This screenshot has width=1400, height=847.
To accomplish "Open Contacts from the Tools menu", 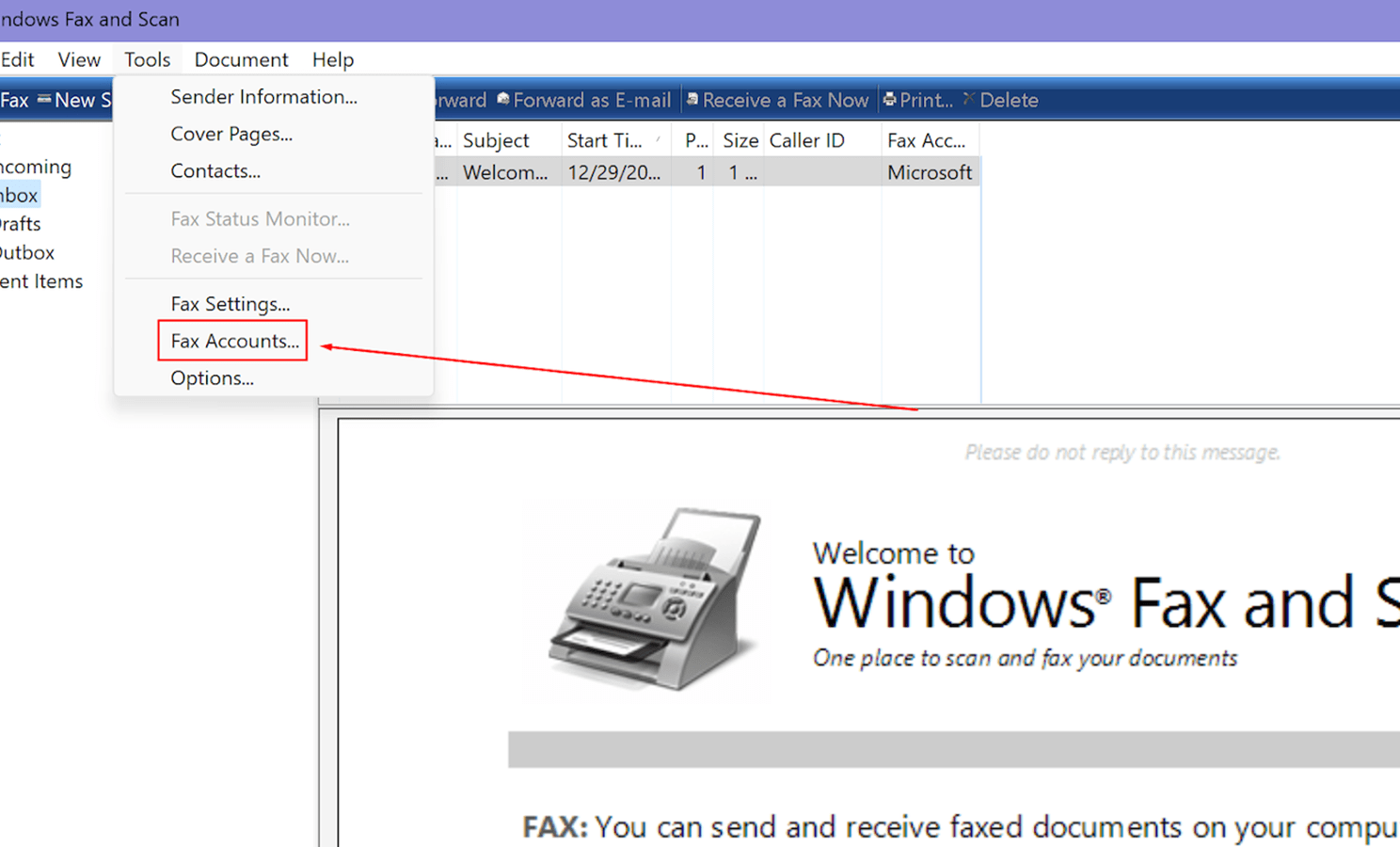I will [x=215, y=171].
